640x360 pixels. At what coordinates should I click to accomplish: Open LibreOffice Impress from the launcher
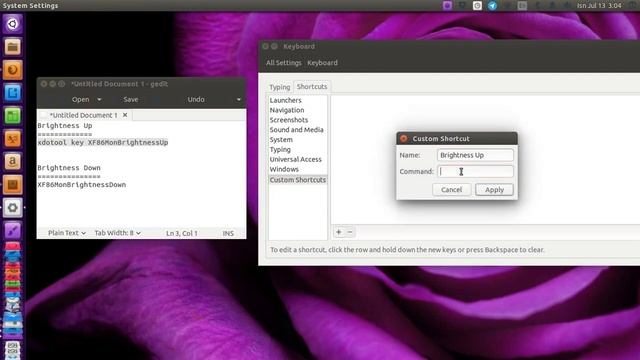(13, 139)
